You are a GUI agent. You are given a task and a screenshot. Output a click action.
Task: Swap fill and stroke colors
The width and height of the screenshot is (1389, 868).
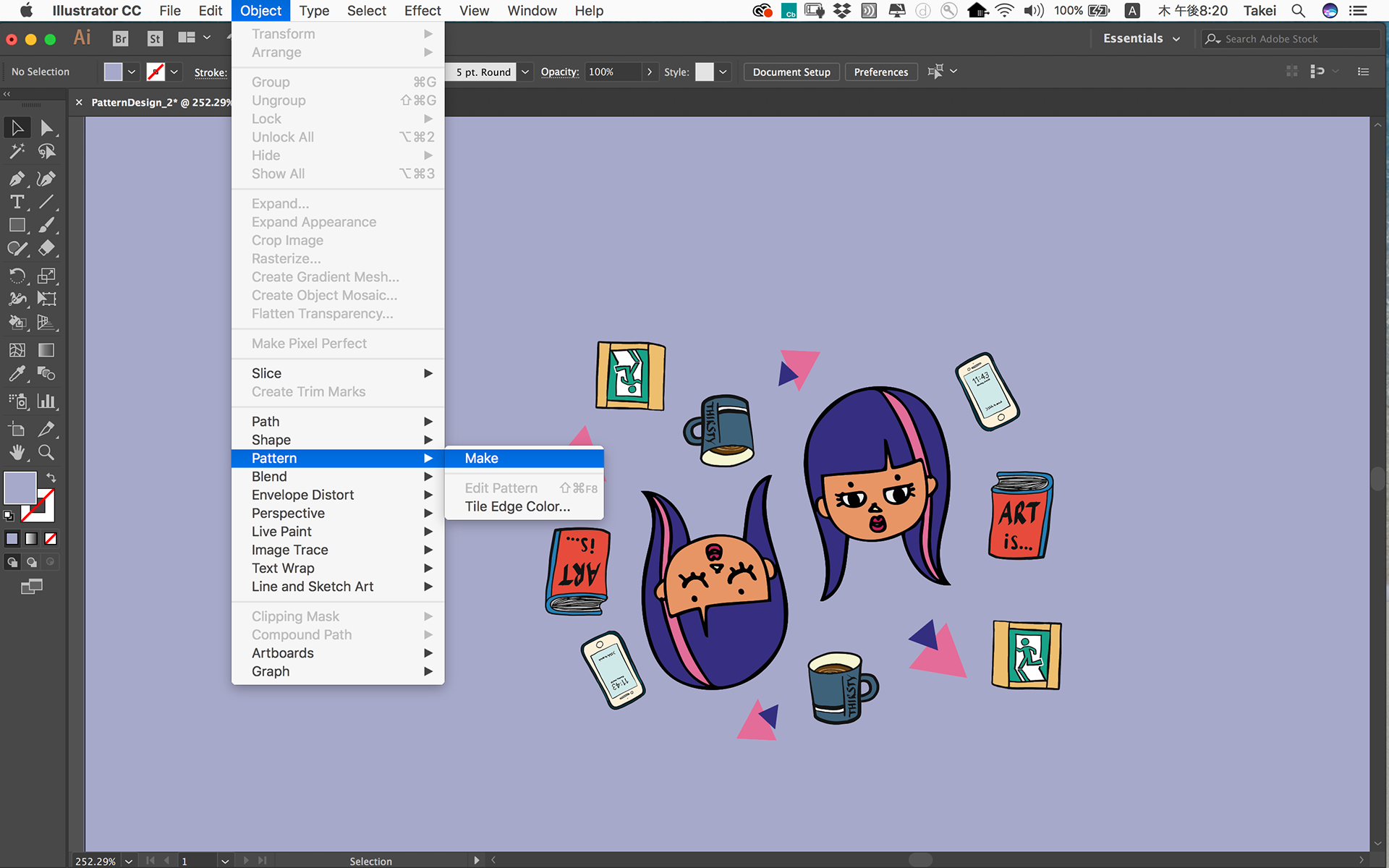pyautogui.click(x=51, y=477)
